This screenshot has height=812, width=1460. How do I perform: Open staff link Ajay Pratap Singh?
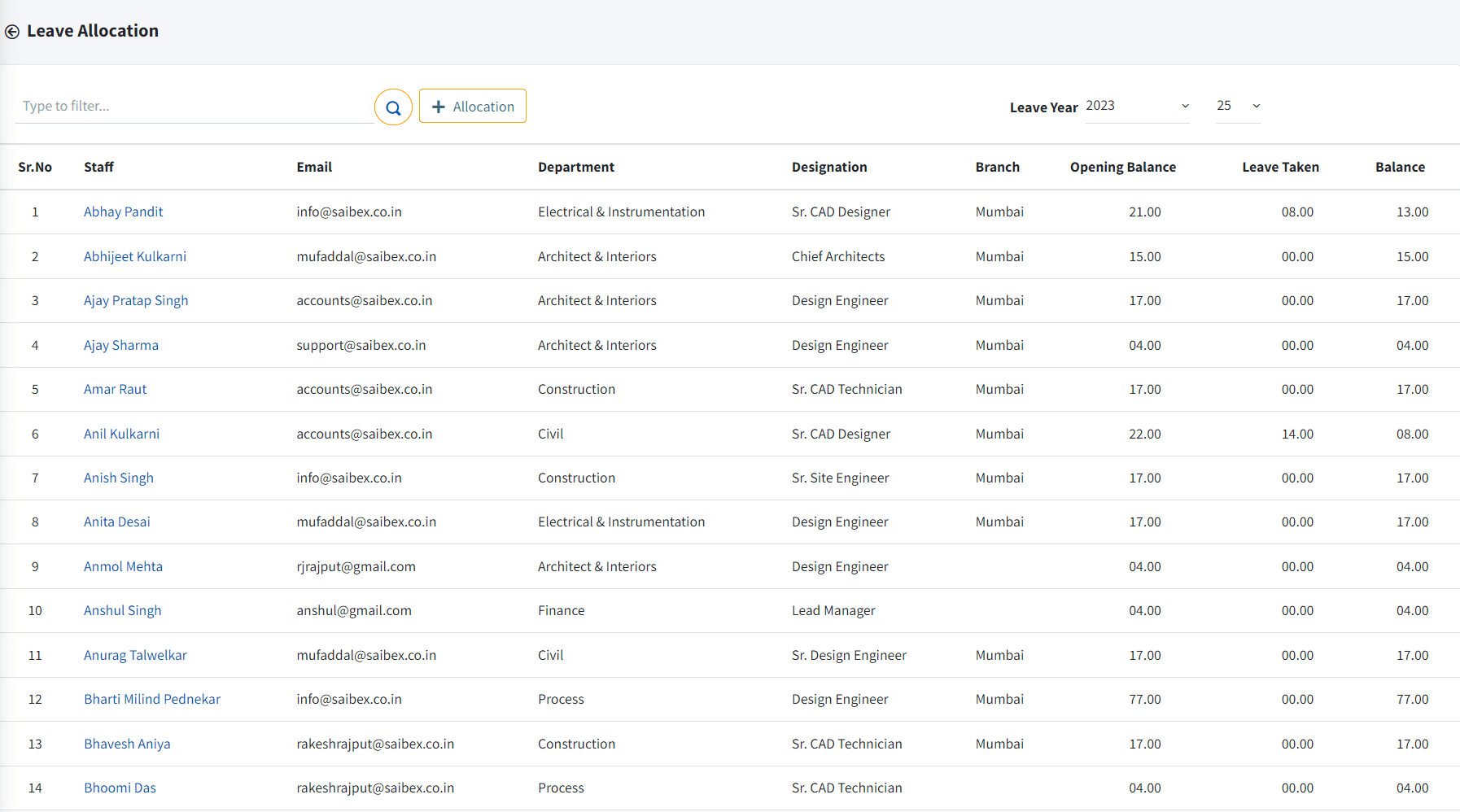point(136,300)
